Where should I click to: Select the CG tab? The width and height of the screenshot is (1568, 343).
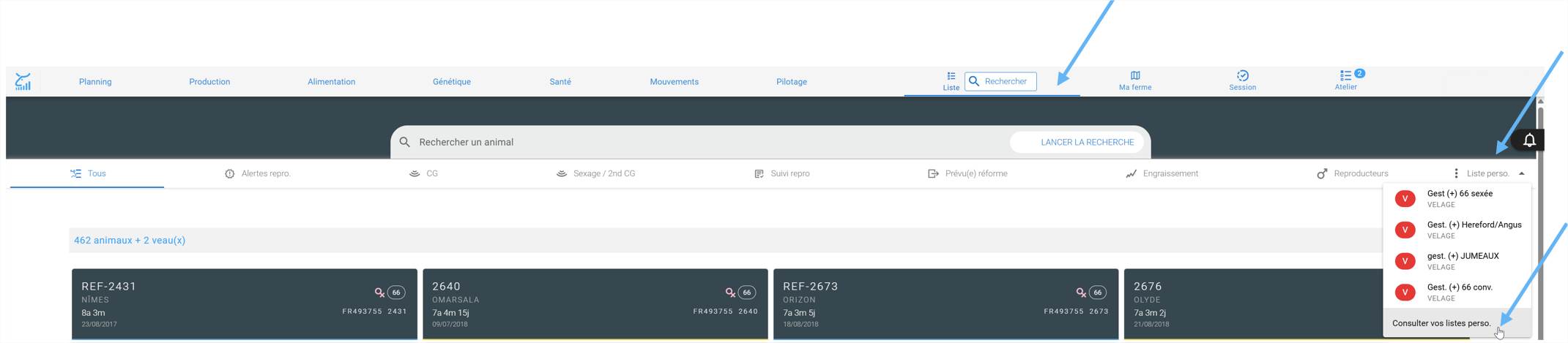click(x=423, y=173)
